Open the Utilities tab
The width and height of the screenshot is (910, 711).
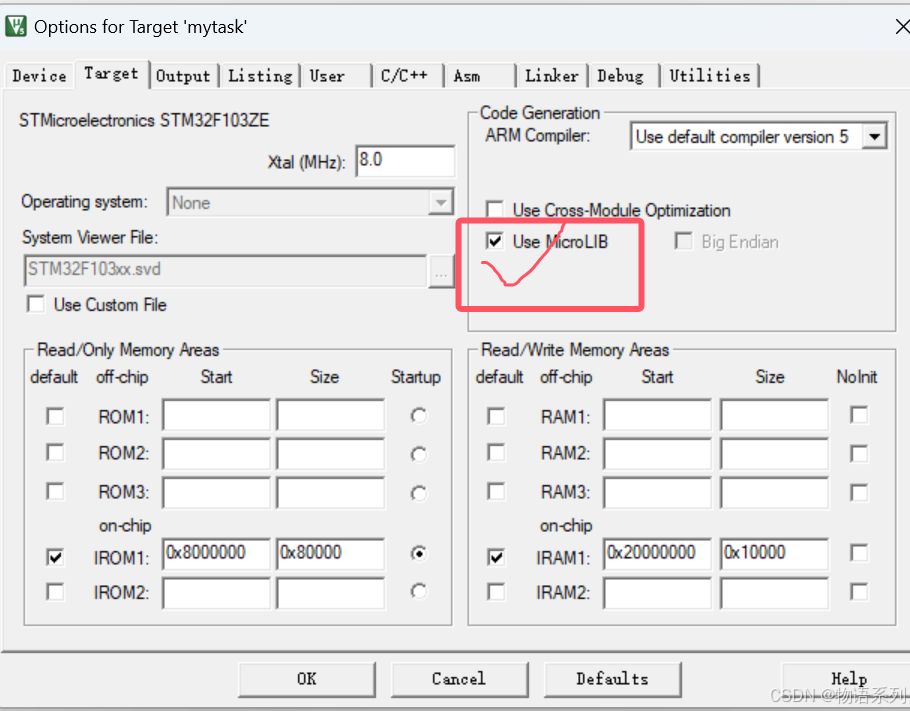pos(710,76)
